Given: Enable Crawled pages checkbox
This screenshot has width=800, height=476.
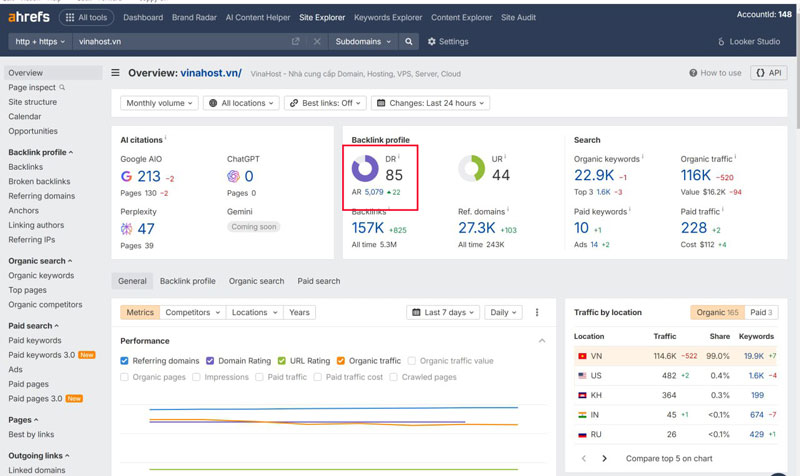Looking at the screenshot, I should (393, 377).
